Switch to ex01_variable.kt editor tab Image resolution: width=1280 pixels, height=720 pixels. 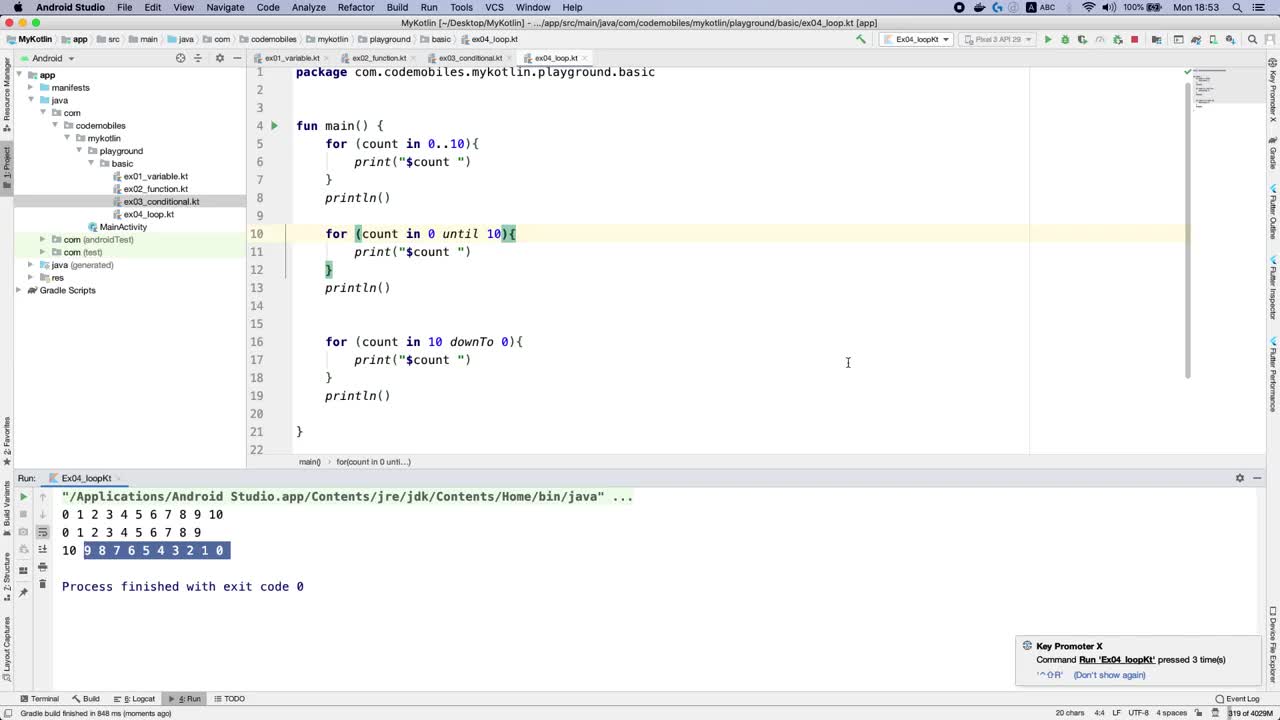tap(292, 58)
